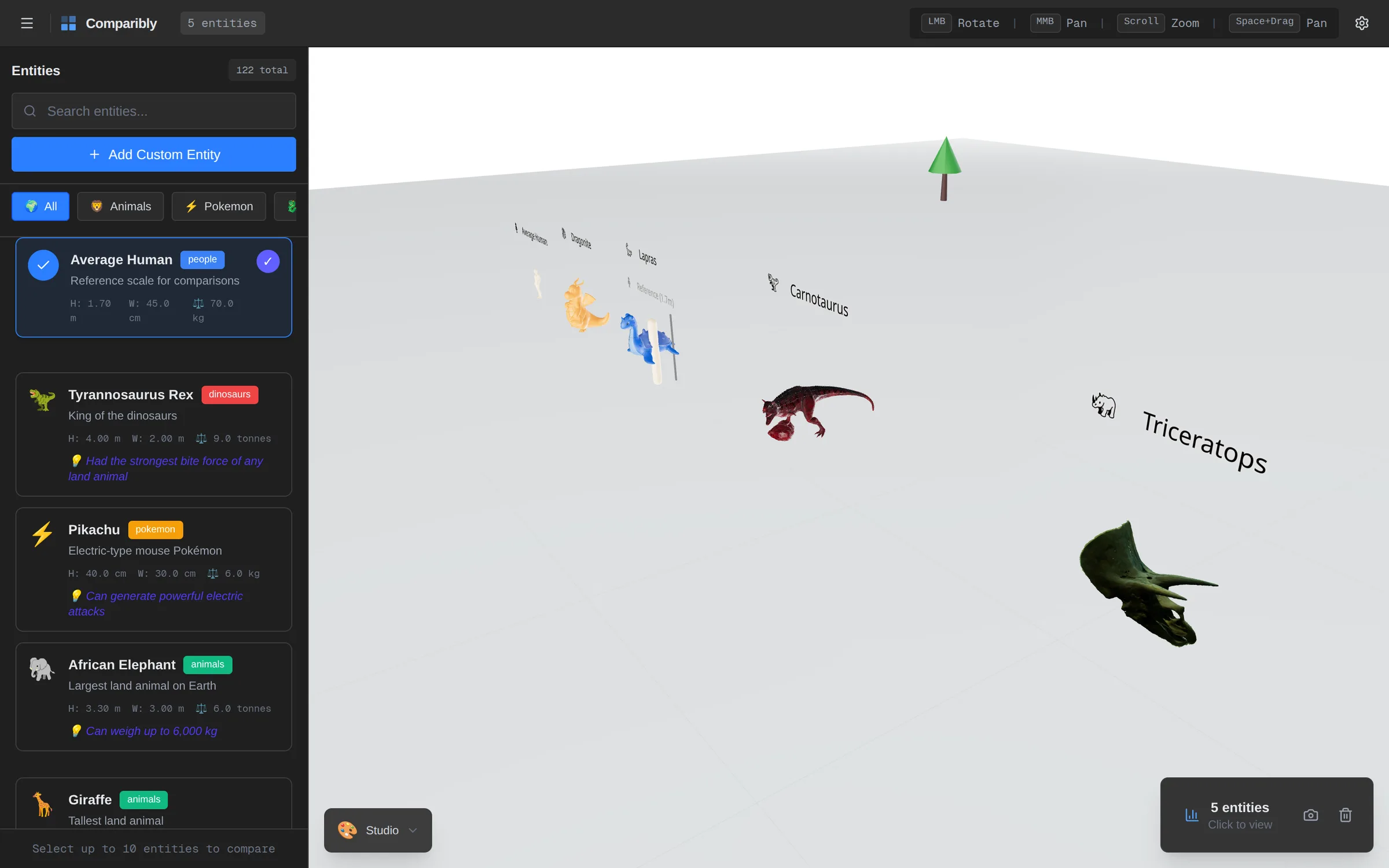
Task: Uncheck Average Human blue checkmark
Action: click(43, 264)
